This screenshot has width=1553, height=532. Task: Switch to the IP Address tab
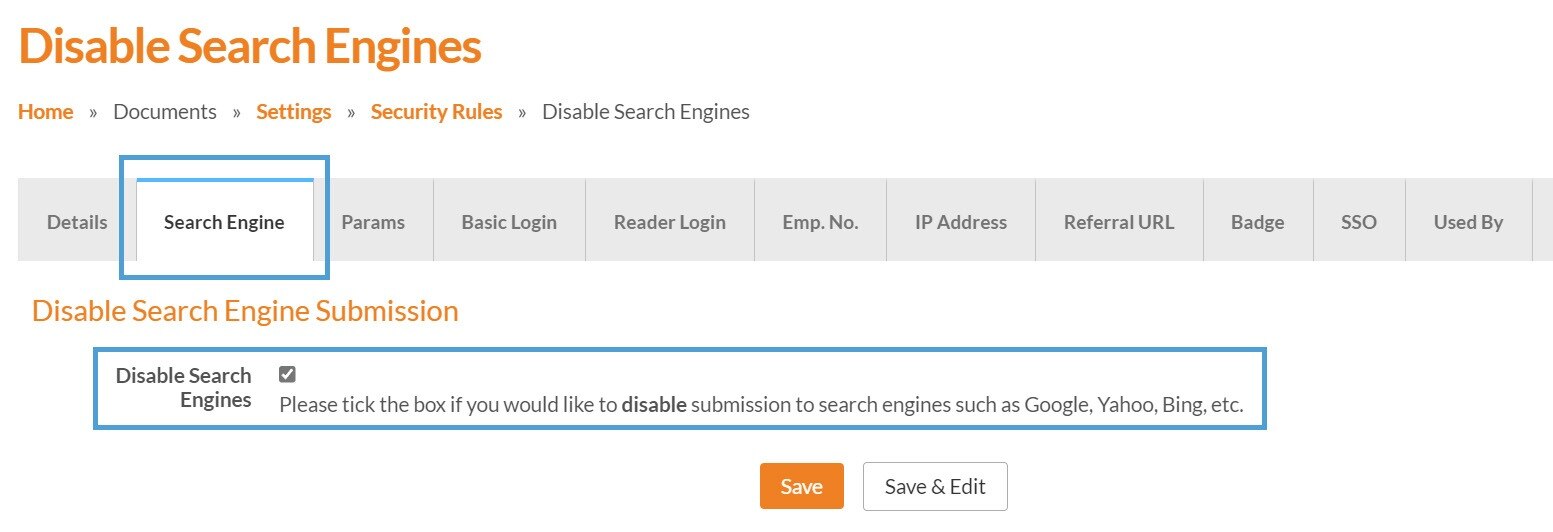[x=961, y=222]
